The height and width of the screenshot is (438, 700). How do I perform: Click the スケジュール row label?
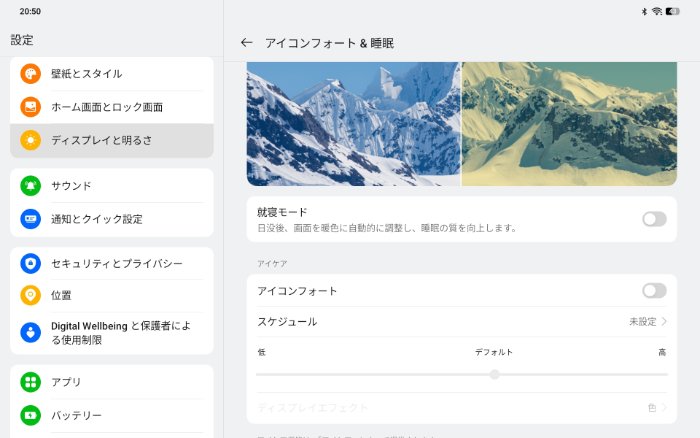pos(287,322)
